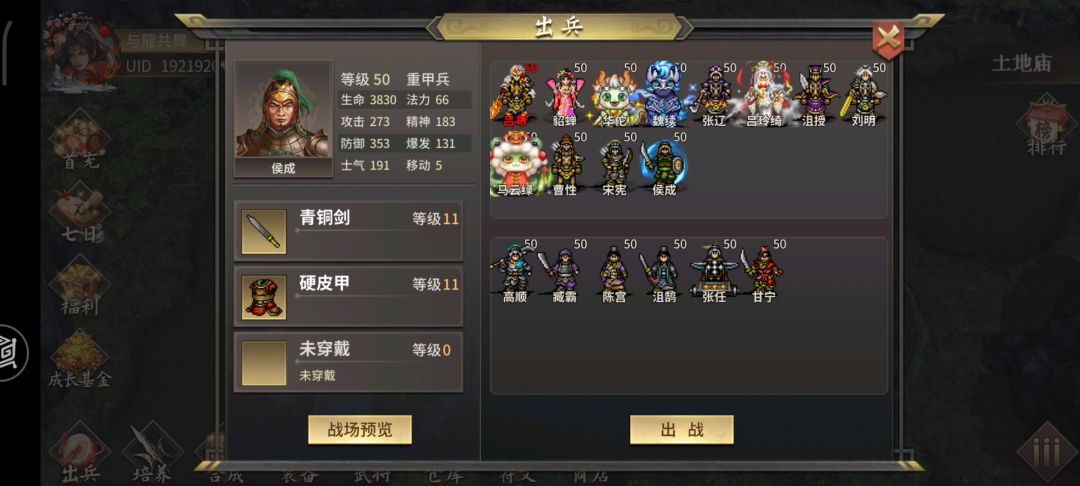Choose the 张辽 hero unit

[714, 95]
